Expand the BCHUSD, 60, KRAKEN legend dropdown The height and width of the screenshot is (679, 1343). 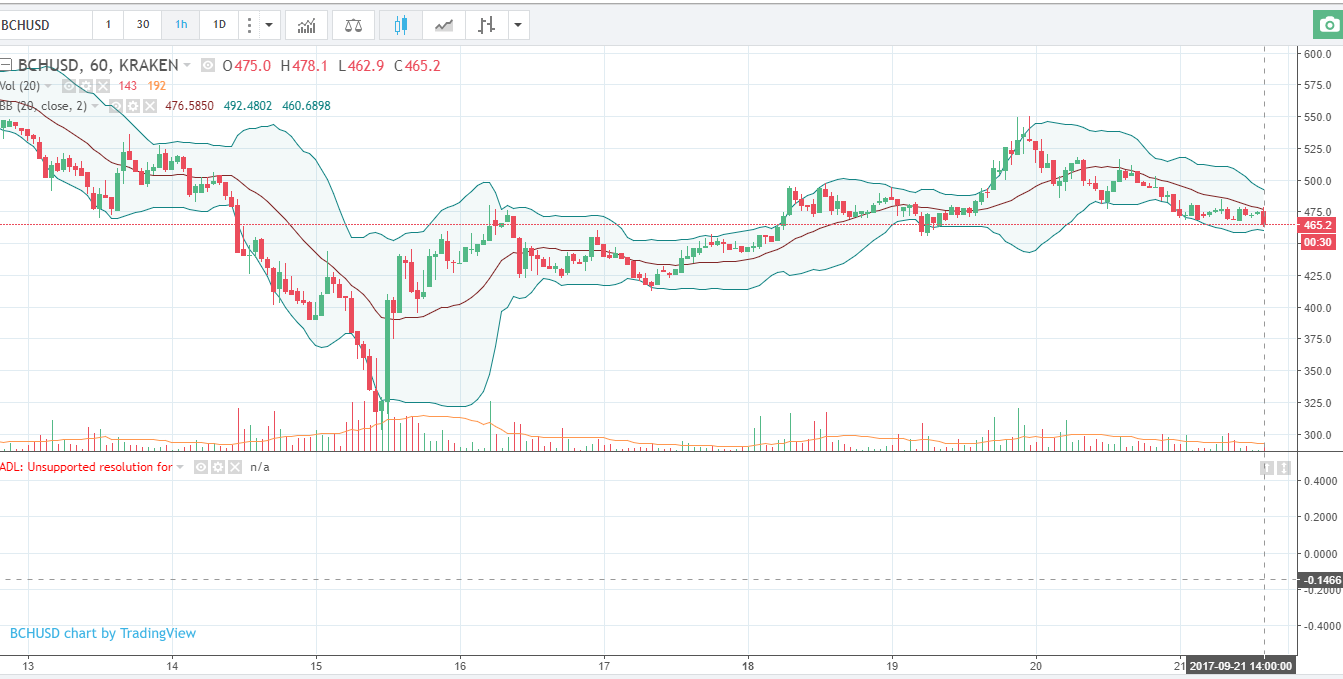(x=187, y=66)
